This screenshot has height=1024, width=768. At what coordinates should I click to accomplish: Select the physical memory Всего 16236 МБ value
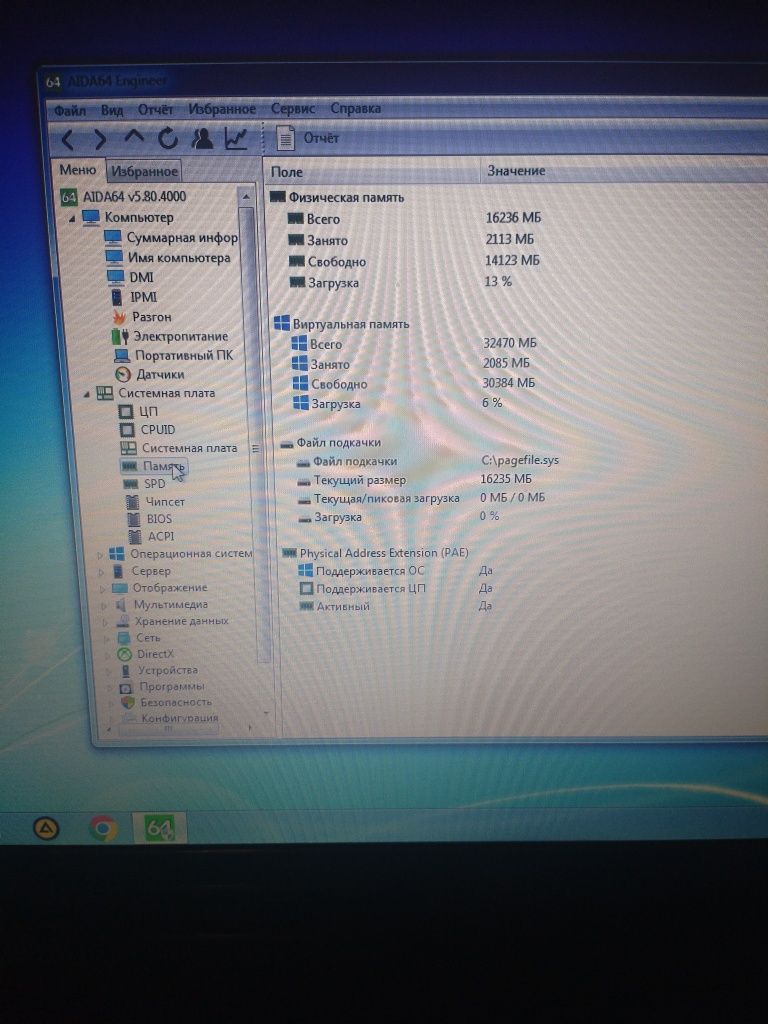[x=513, y=218]
